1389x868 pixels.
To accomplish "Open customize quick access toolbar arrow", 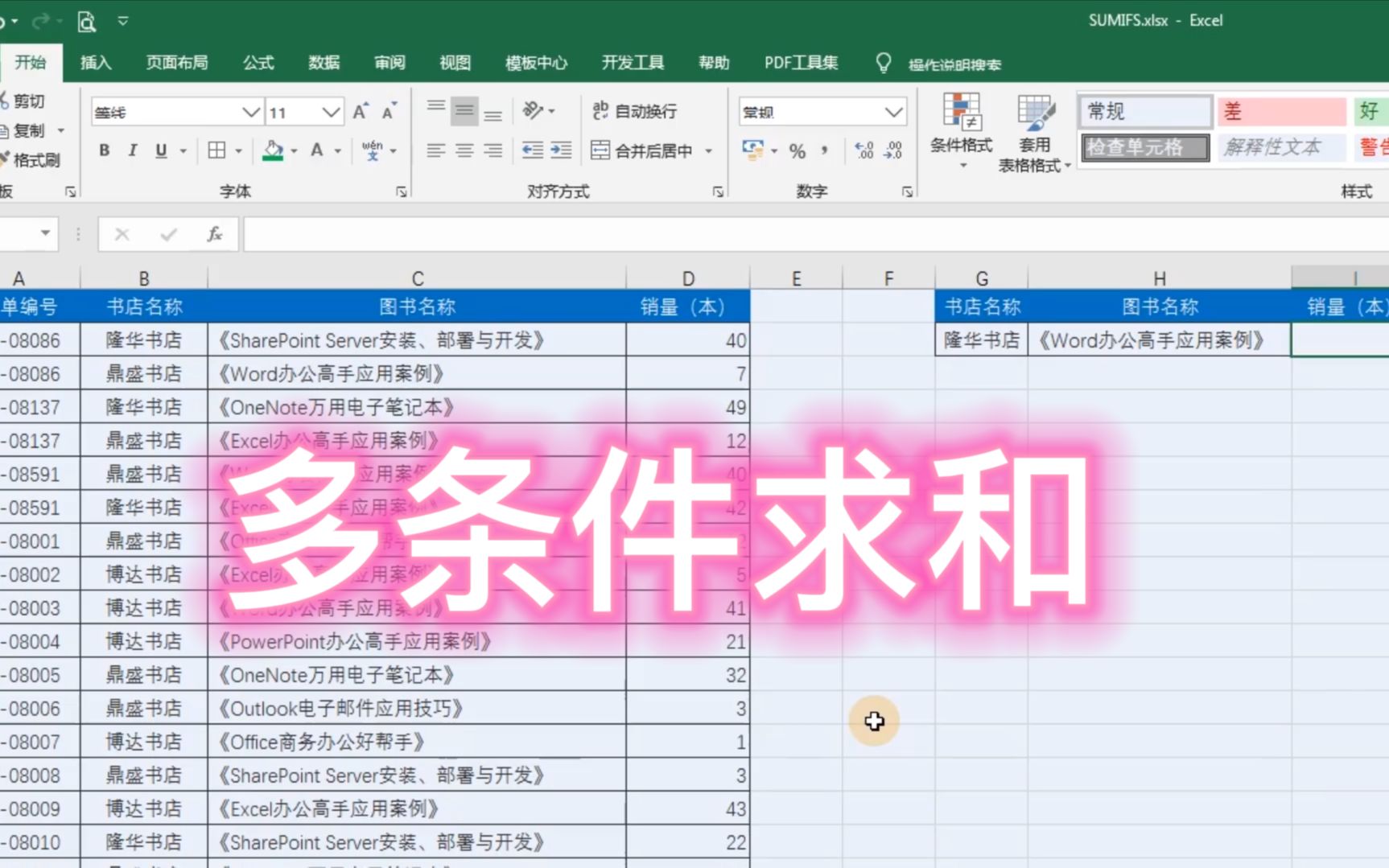I will pyautogui.click(x=123, y=21).
